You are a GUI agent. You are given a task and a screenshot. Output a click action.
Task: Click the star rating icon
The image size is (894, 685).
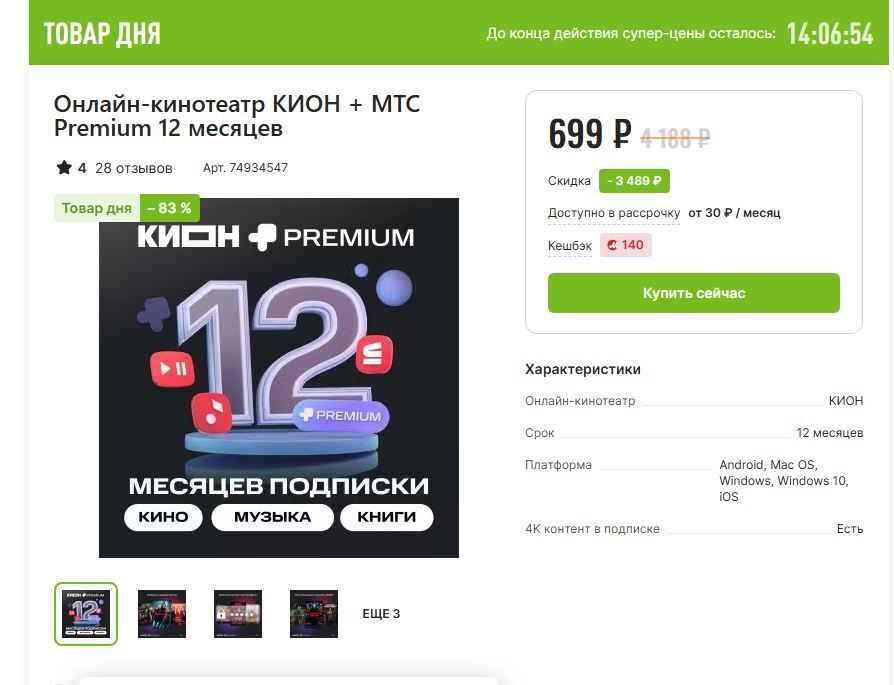64,168
